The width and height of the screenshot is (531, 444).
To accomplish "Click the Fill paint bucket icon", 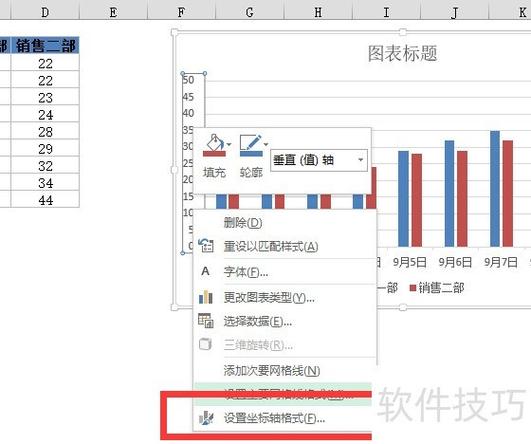I will point(214,145).
